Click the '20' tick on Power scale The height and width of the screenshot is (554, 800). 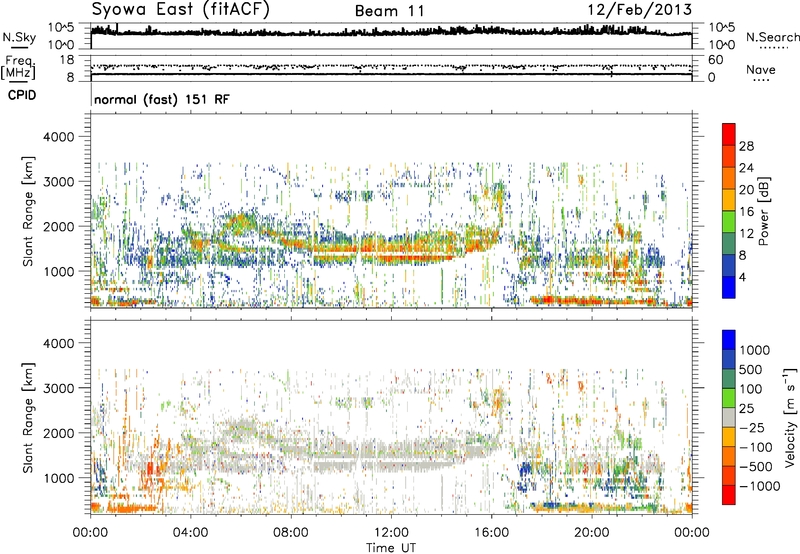click(x=746, y=190)
